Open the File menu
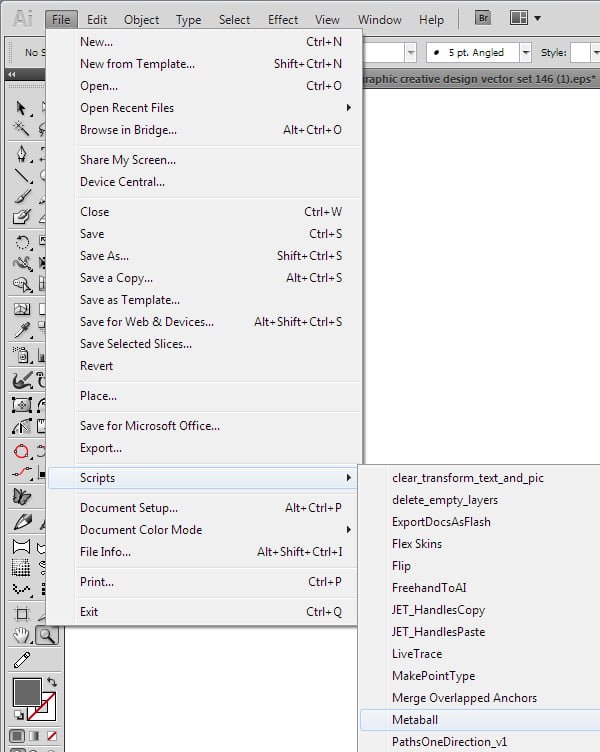600x752 pixels. (x=61, y=20)
